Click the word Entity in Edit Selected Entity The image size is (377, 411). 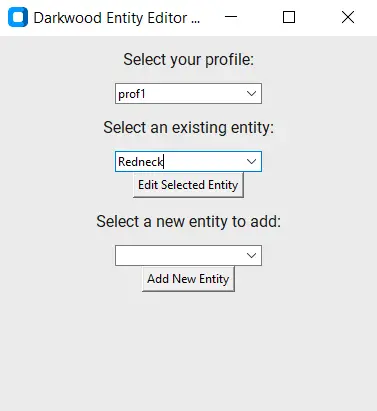(223, 185)
